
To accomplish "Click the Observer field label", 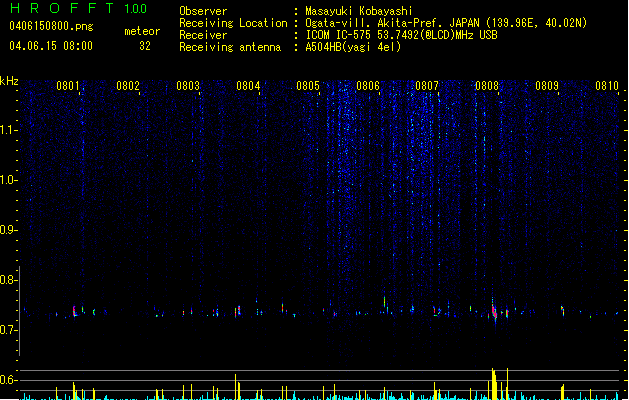I will (x=203, y=11).
